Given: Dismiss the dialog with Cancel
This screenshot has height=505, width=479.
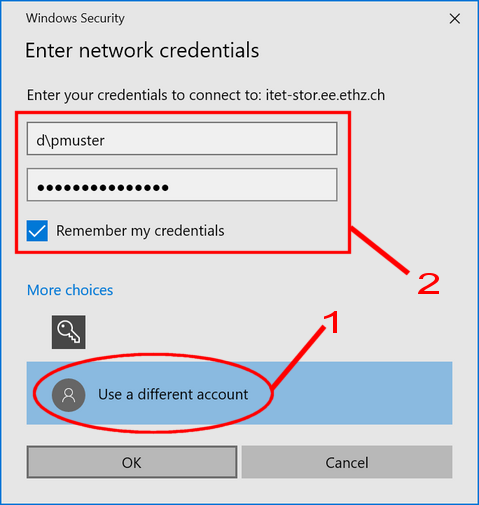Looking at the screenshot, I should coord(347,462).
